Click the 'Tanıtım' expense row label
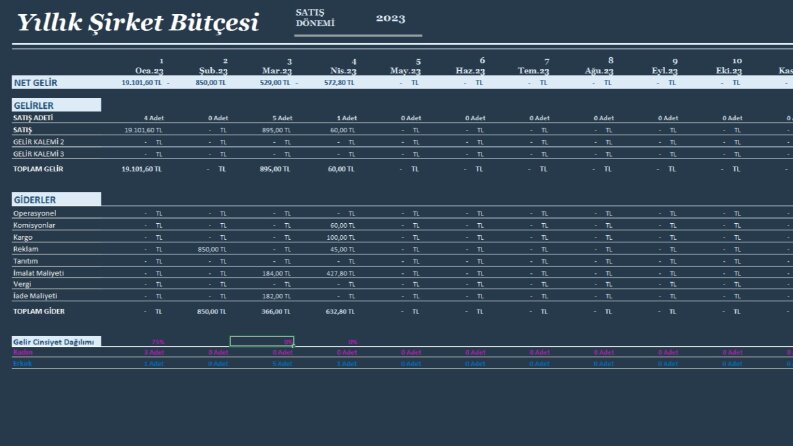Viewport: 793px width, 446px height. [x=25, y=261]
